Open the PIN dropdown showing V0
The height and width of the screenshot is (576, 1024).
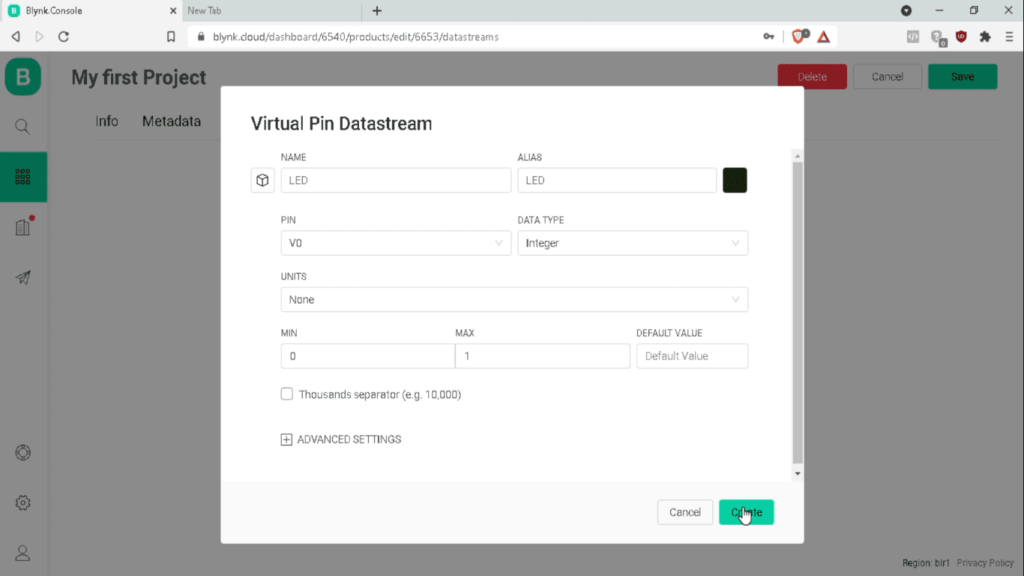[x=396, y=243]
